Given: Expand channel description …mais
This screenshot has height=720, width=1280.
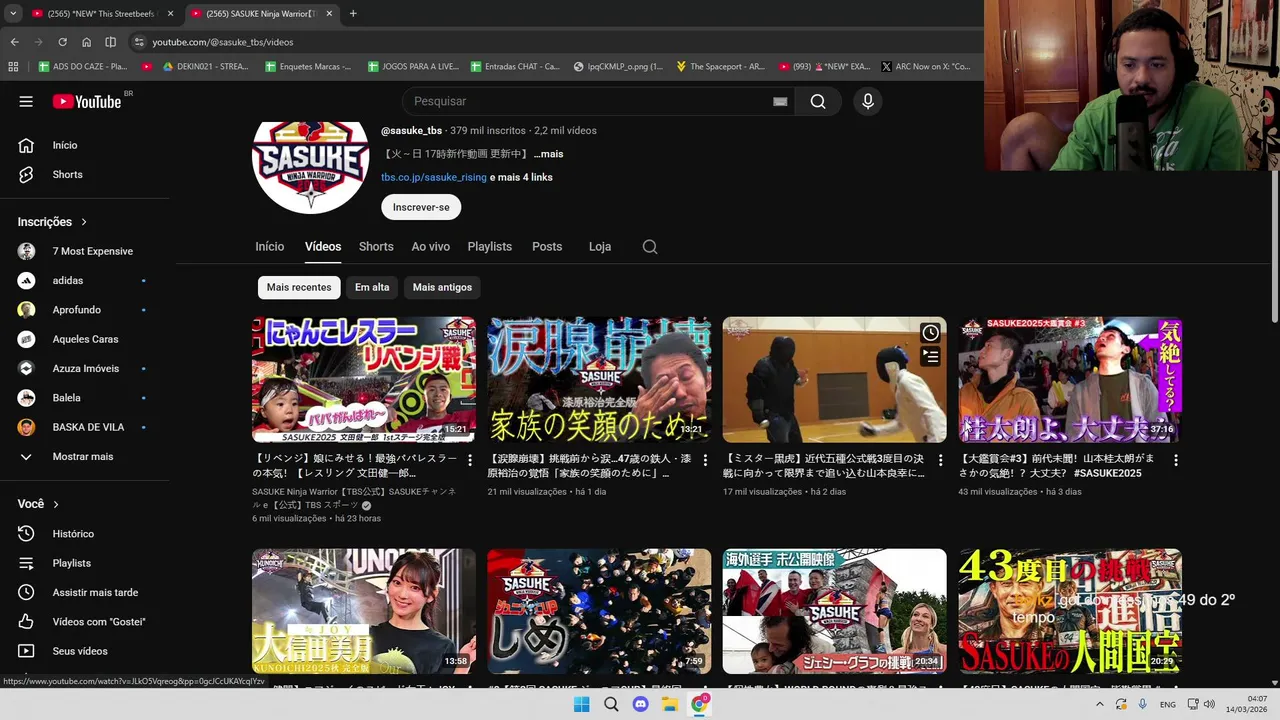Looking at the screenshot, I should 548,154.
